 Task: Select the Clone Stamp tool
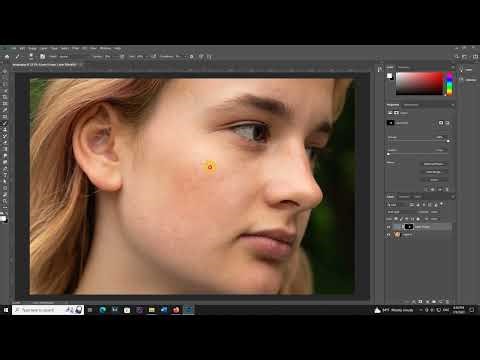point(5,129)
